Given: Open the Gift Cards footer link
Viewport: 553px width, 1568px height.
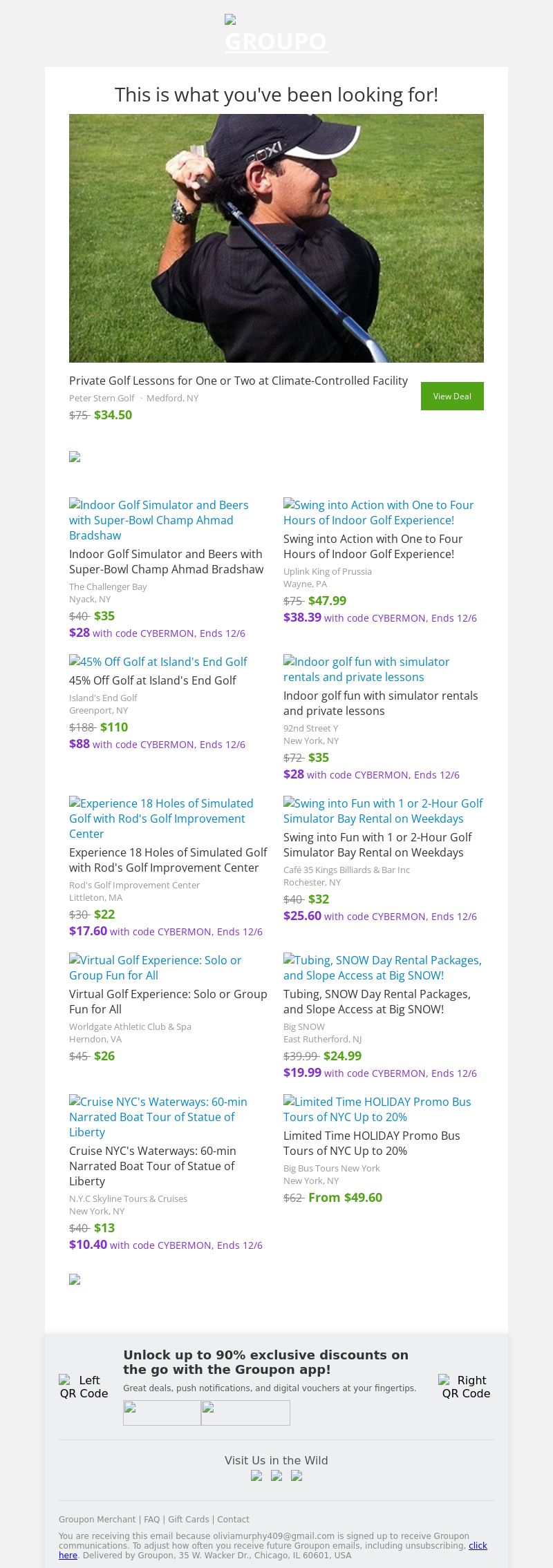Looking at the screenshot, I should [x=188, y=1519].
